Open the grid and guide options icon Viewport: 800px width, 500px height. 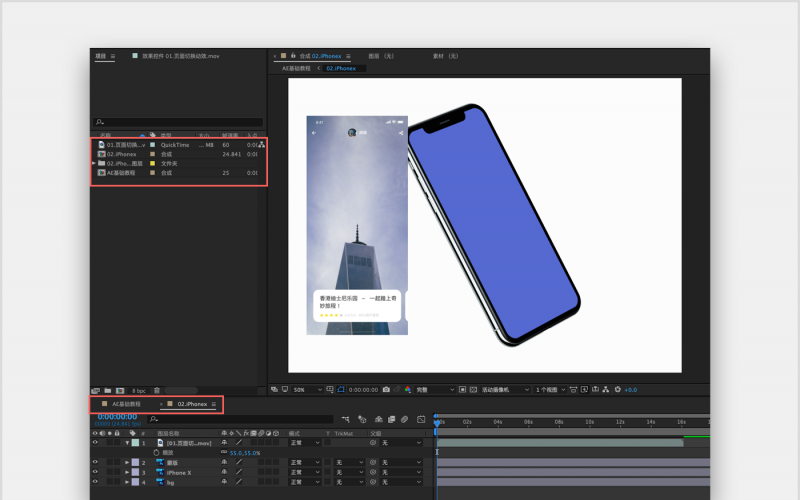[330, 389]
